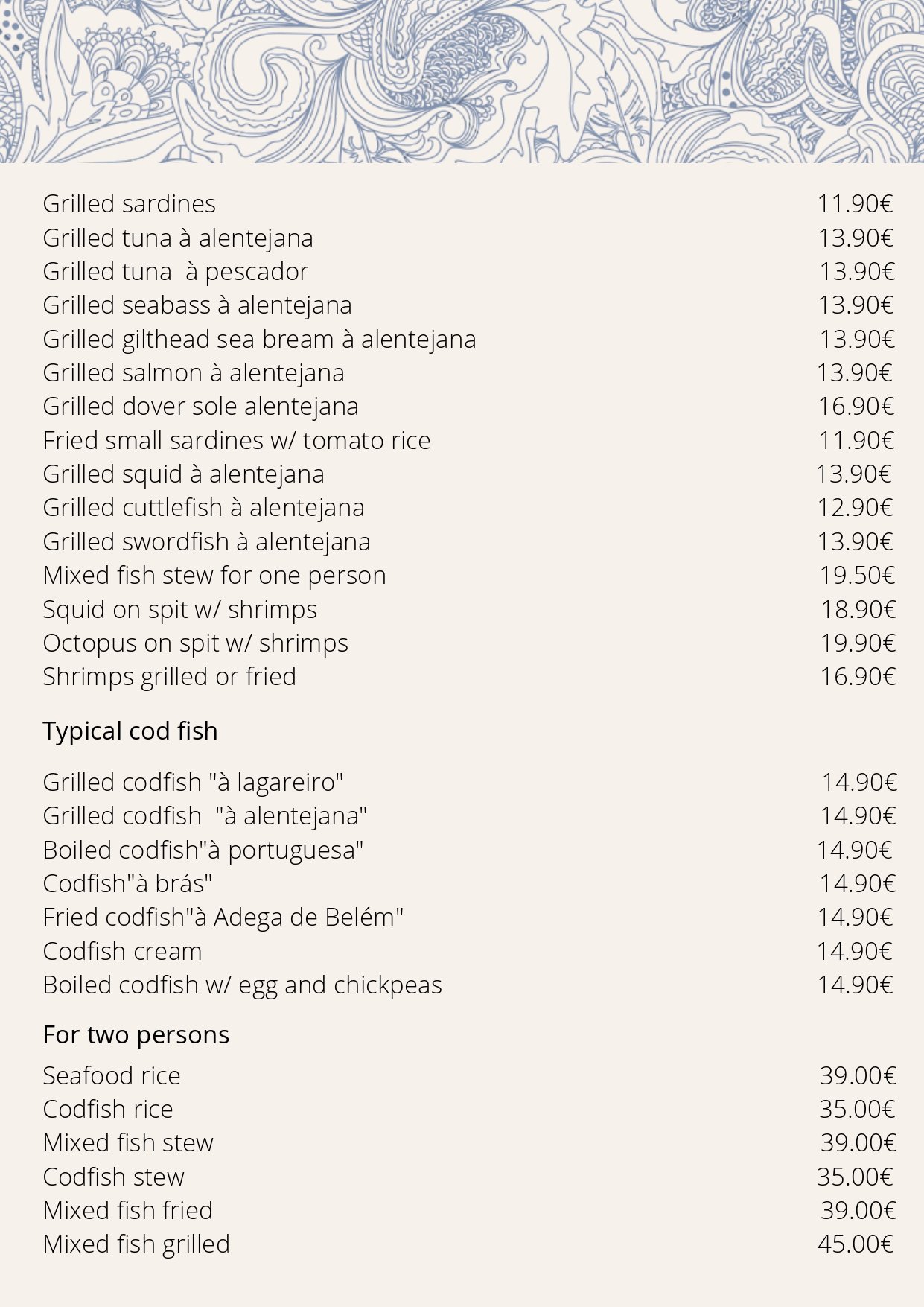Image resolution: width=924 pixels, height=1307 pixels.
Task: Select Grilled dover sole alentejana
Action: pyautogui.click(x=200, y=407)
